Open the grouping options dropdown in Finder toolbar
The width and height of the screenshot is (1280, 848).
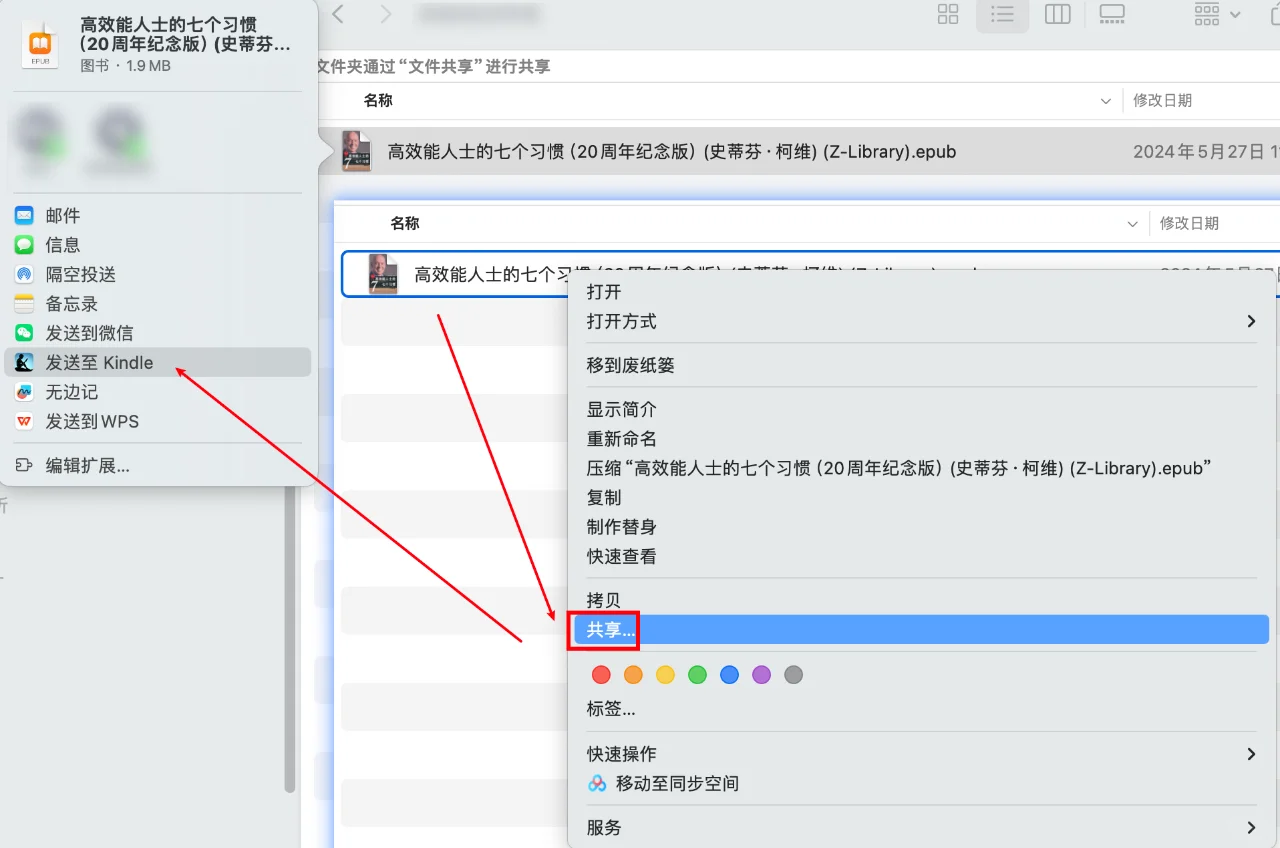tap(1217, 14)
